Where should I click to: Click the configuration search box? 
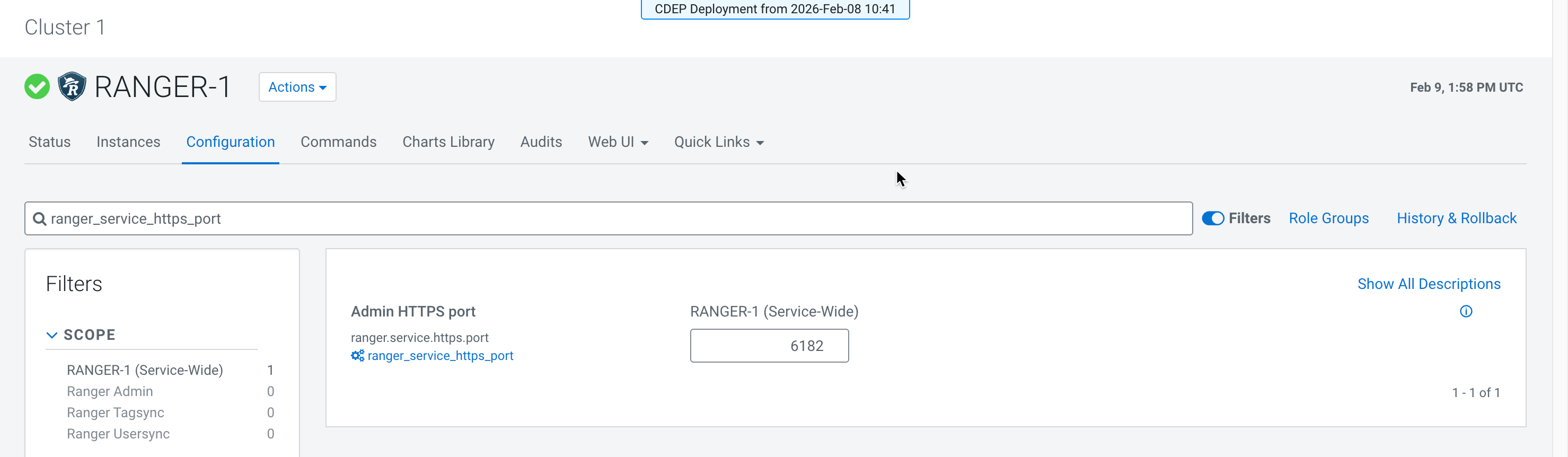point(609,219)
